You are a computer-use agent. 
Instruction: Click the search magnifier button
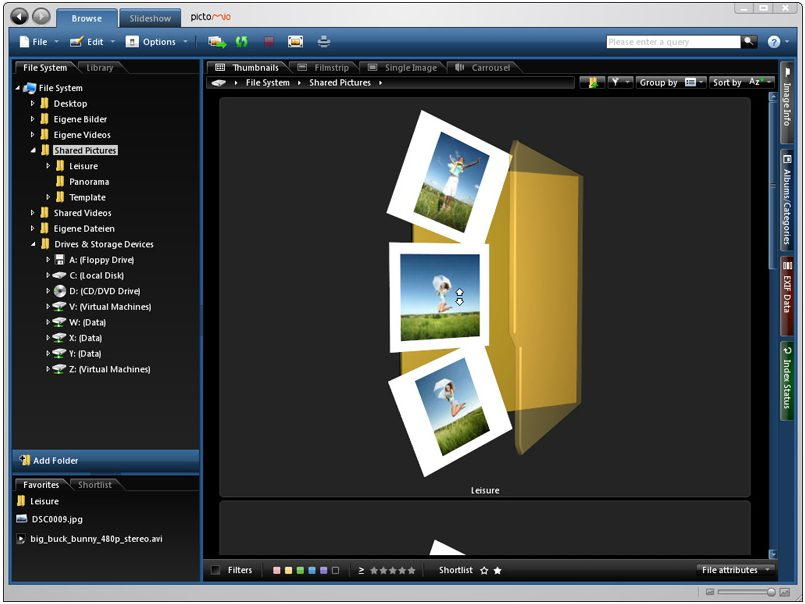[x=749, y=42]
